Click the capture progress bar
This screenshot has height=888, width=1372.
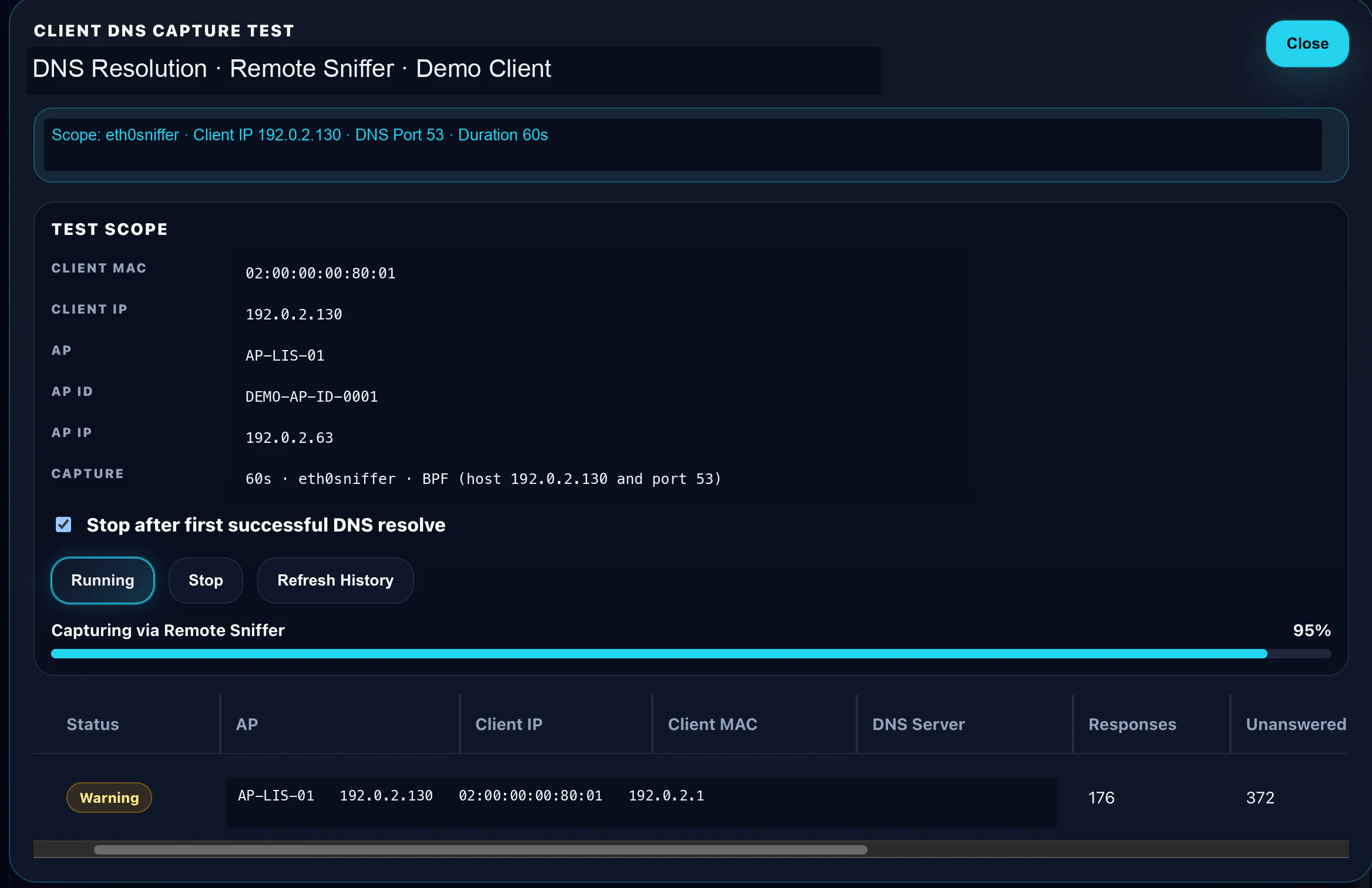coord(691,654)
